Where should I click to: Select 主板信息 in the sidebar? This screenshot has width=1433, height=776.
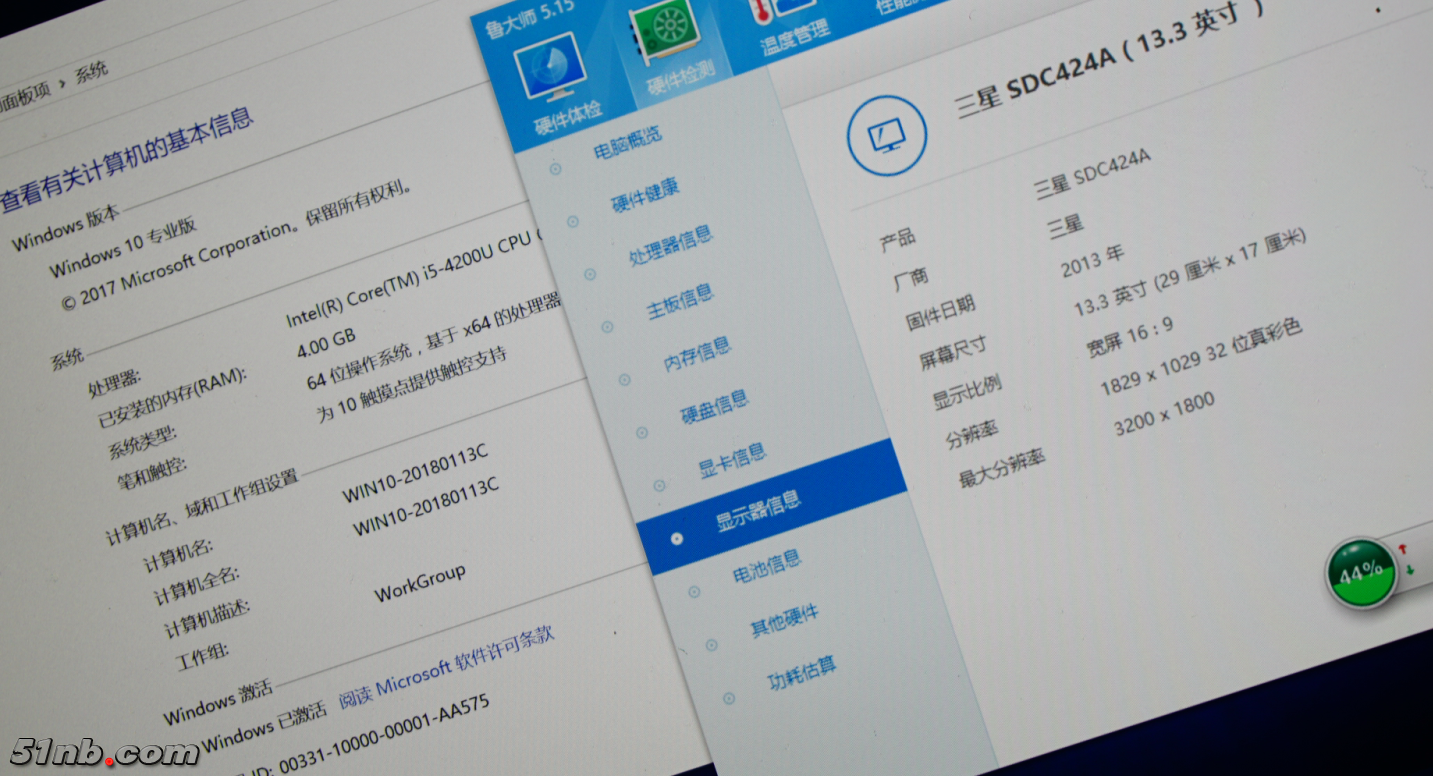pos(680,300)
